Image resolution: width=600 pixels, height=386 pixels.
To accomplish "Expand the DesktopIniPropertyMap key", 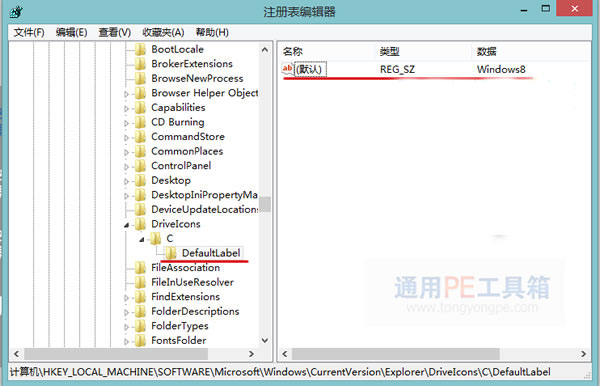I will (x=126, y=195).
